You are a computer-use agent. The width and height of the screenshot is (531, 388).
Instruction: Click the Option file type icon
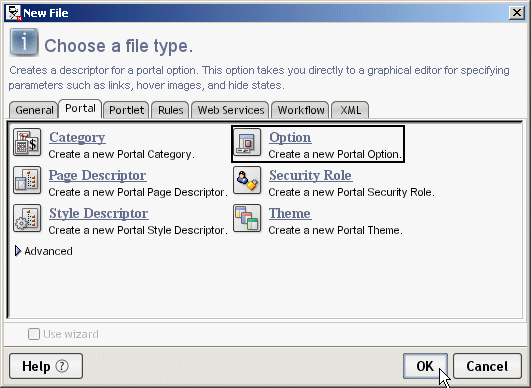tap(247, 142)
